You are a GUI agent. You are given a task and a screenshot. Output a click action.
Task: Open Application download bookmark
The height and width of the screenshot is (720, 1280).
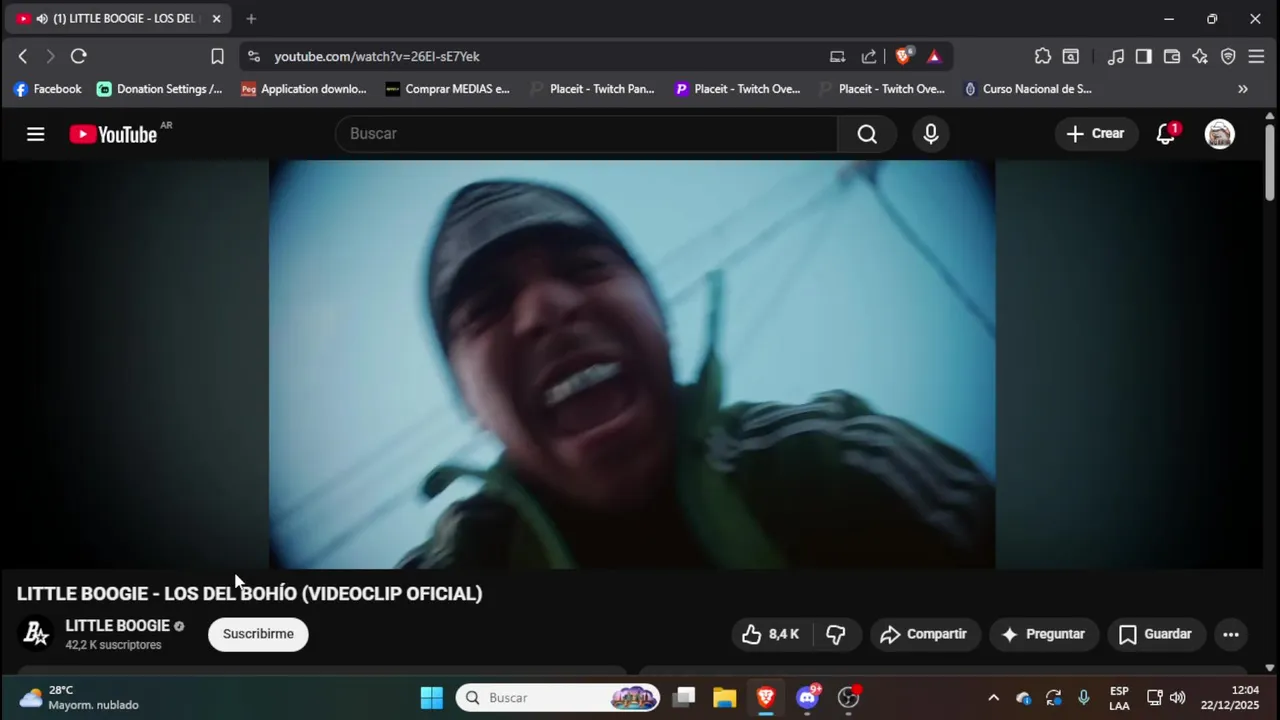304,89
